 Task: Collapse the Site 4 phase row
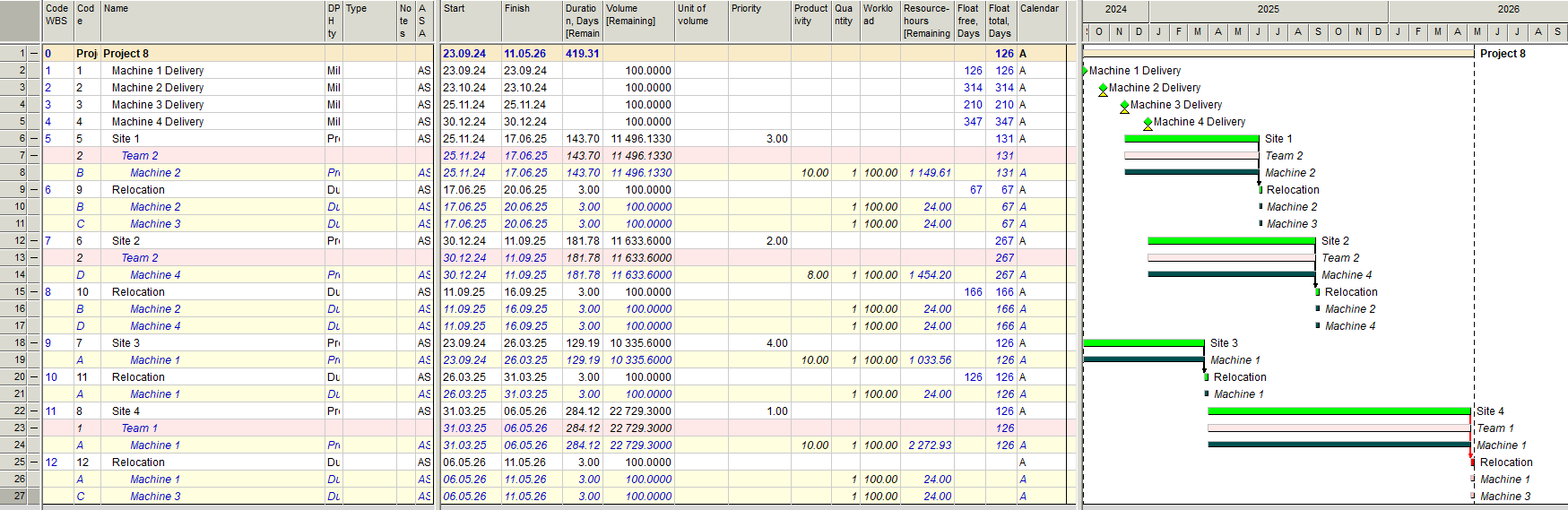click(x=34, y=411)
